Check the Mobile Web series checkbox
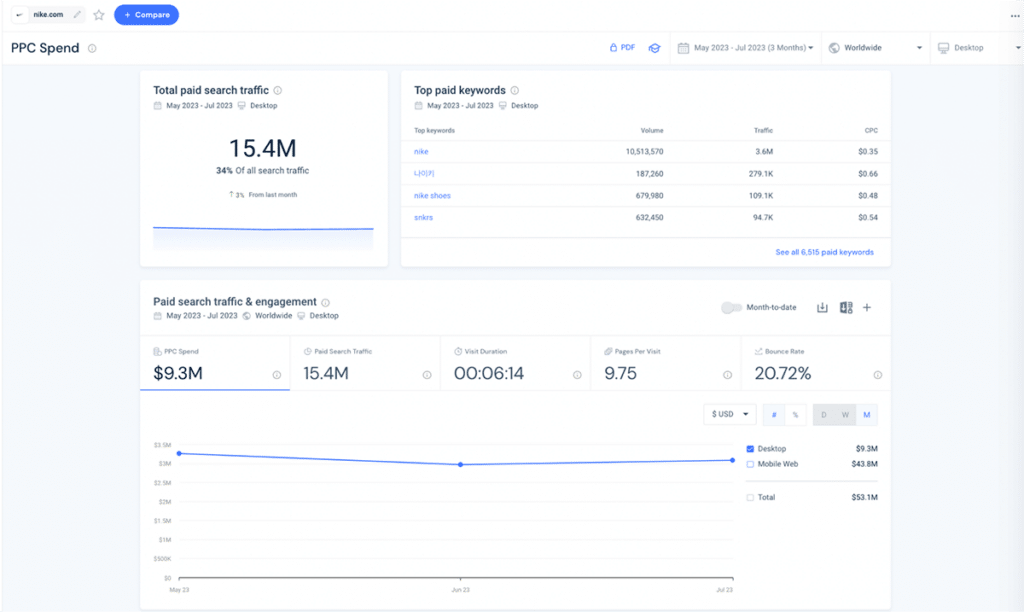 click(750, 464)
